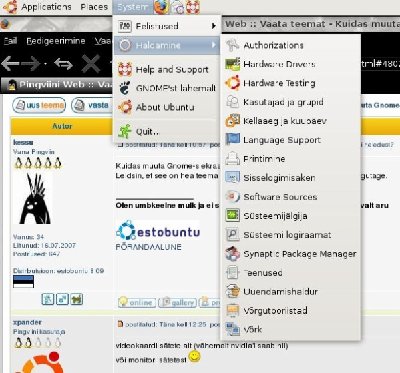400x373 pixels.
Task: Click the Võrk network icon
Action: [x=232, y=329]
